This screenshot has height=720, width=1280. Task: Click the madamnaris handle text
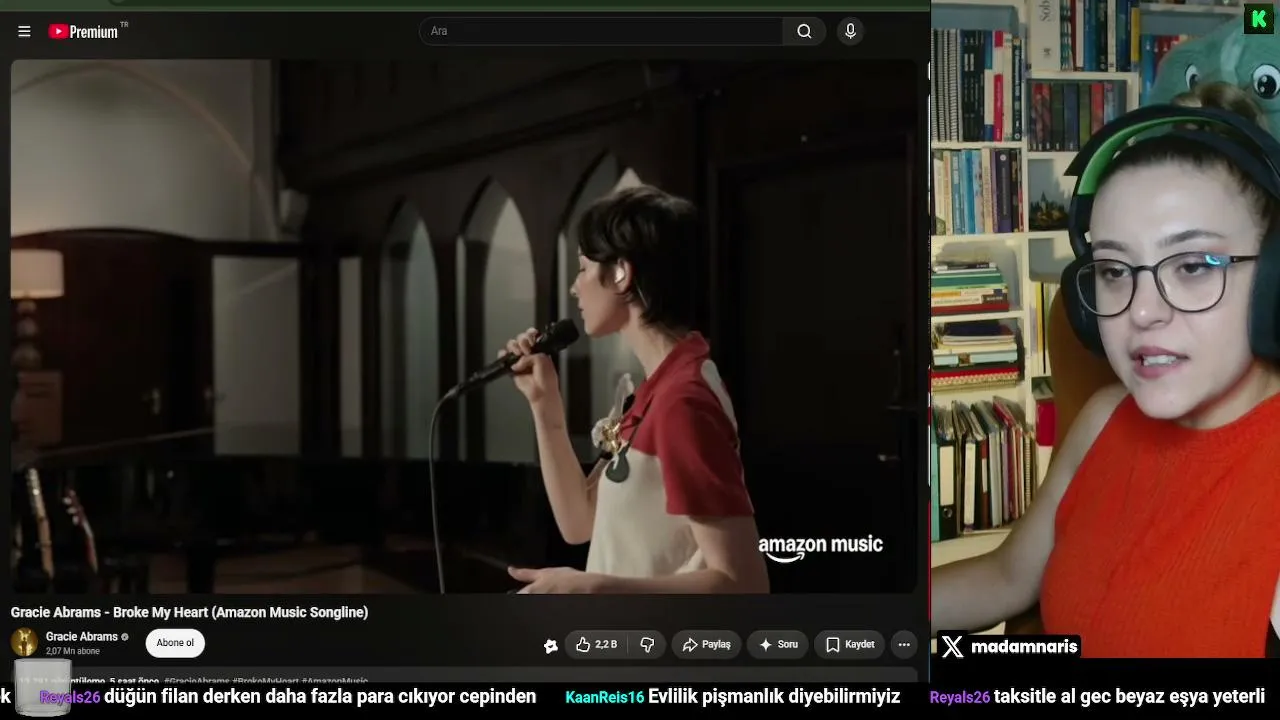coord(1024,647)
